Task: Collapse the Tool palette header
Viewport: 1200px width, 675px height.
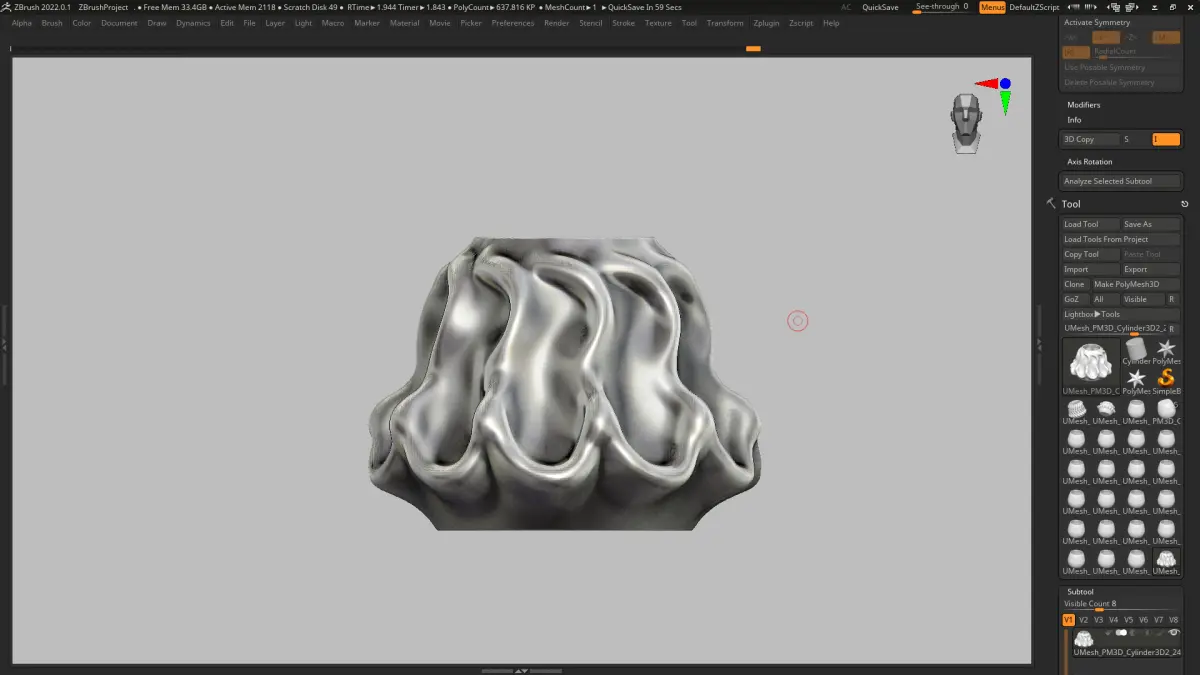Action: (1071, 204)
